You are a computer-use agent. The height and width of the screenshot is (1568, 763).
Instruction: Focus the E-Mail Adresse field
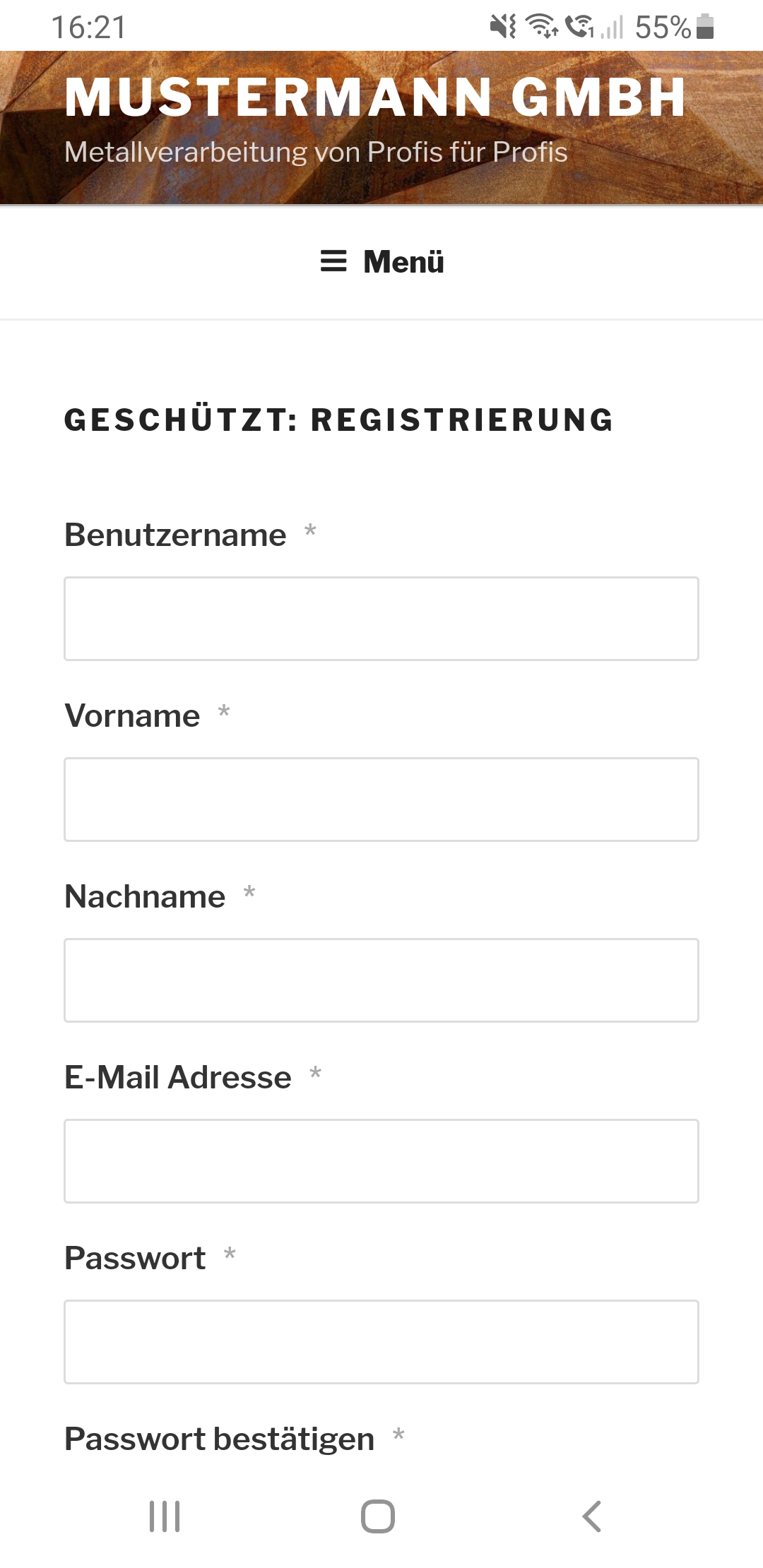pos(381,1161)
